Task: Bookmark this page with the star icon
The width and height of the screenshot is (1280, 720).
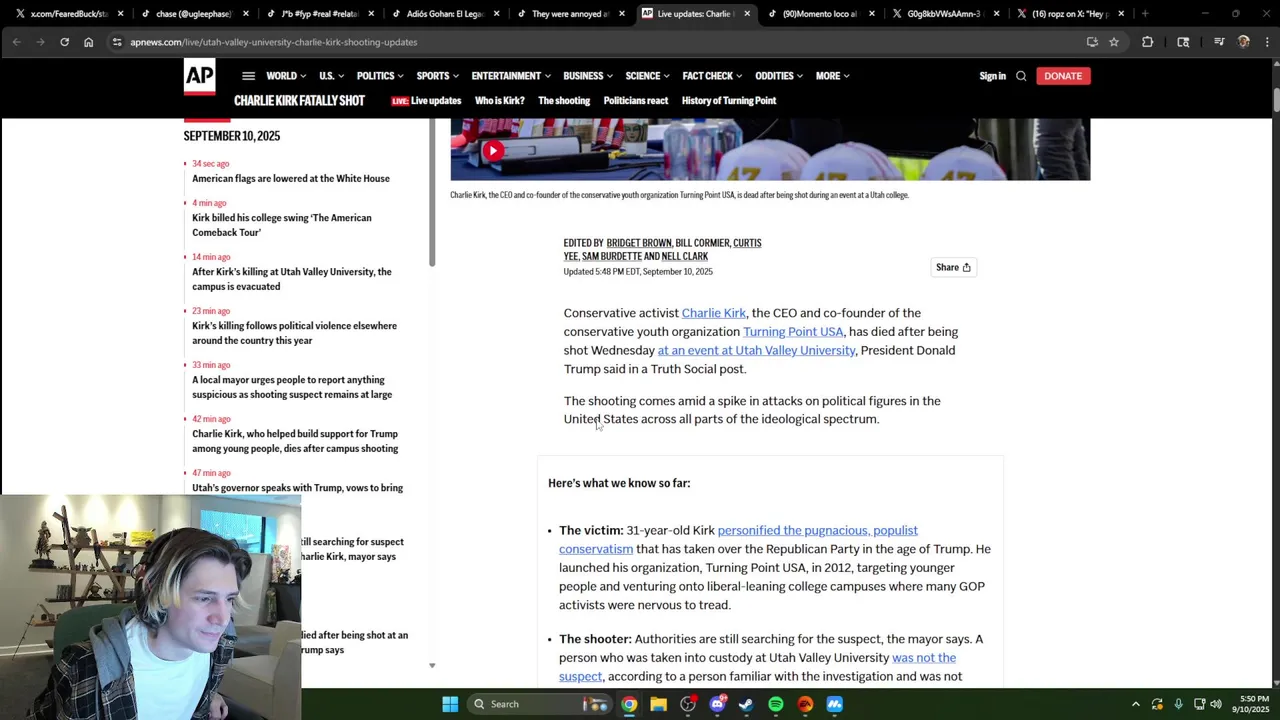Action: point(1114,42)
